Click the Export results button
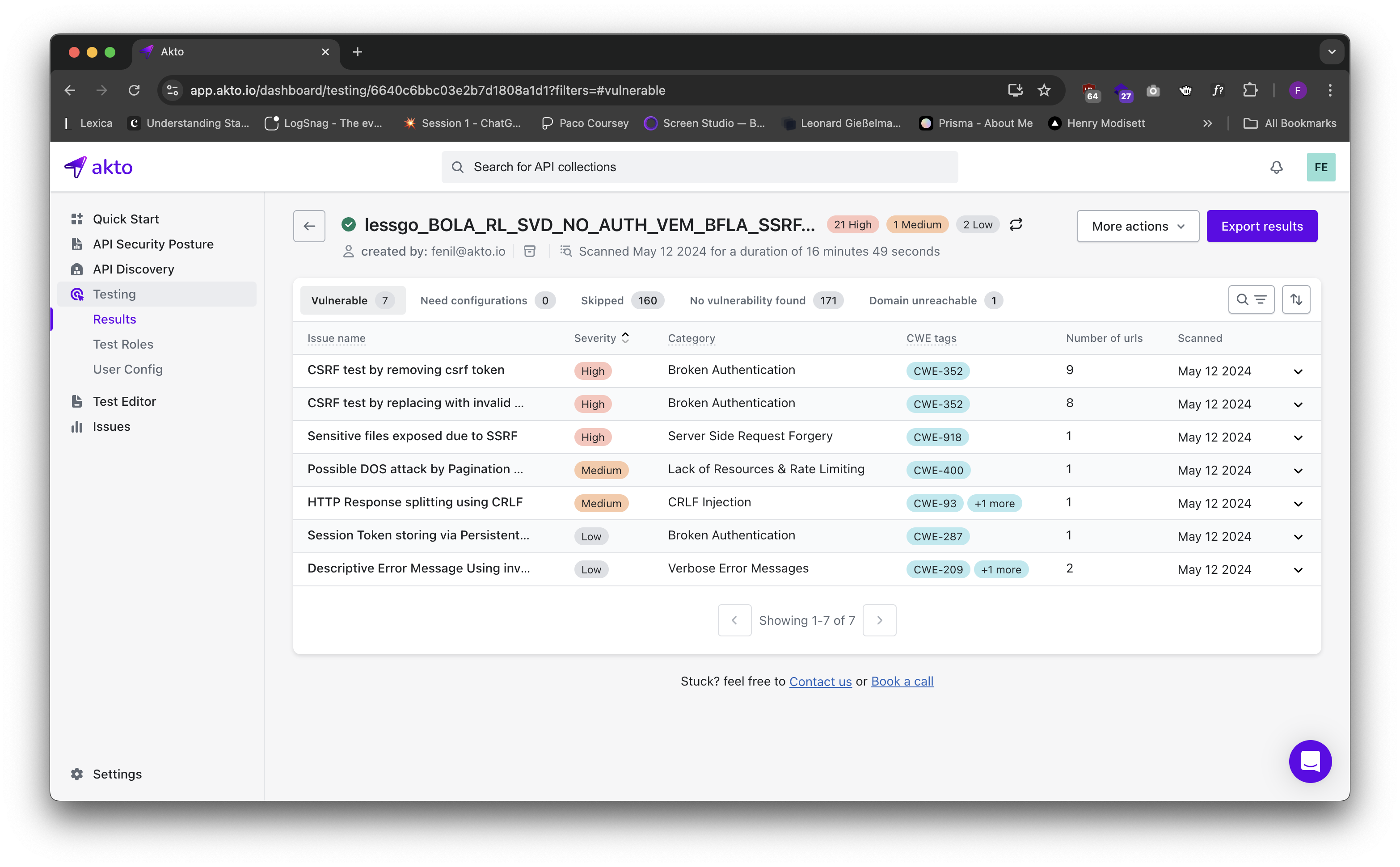This screenshot has width=1400, height=867. (x=1261, y=226)
